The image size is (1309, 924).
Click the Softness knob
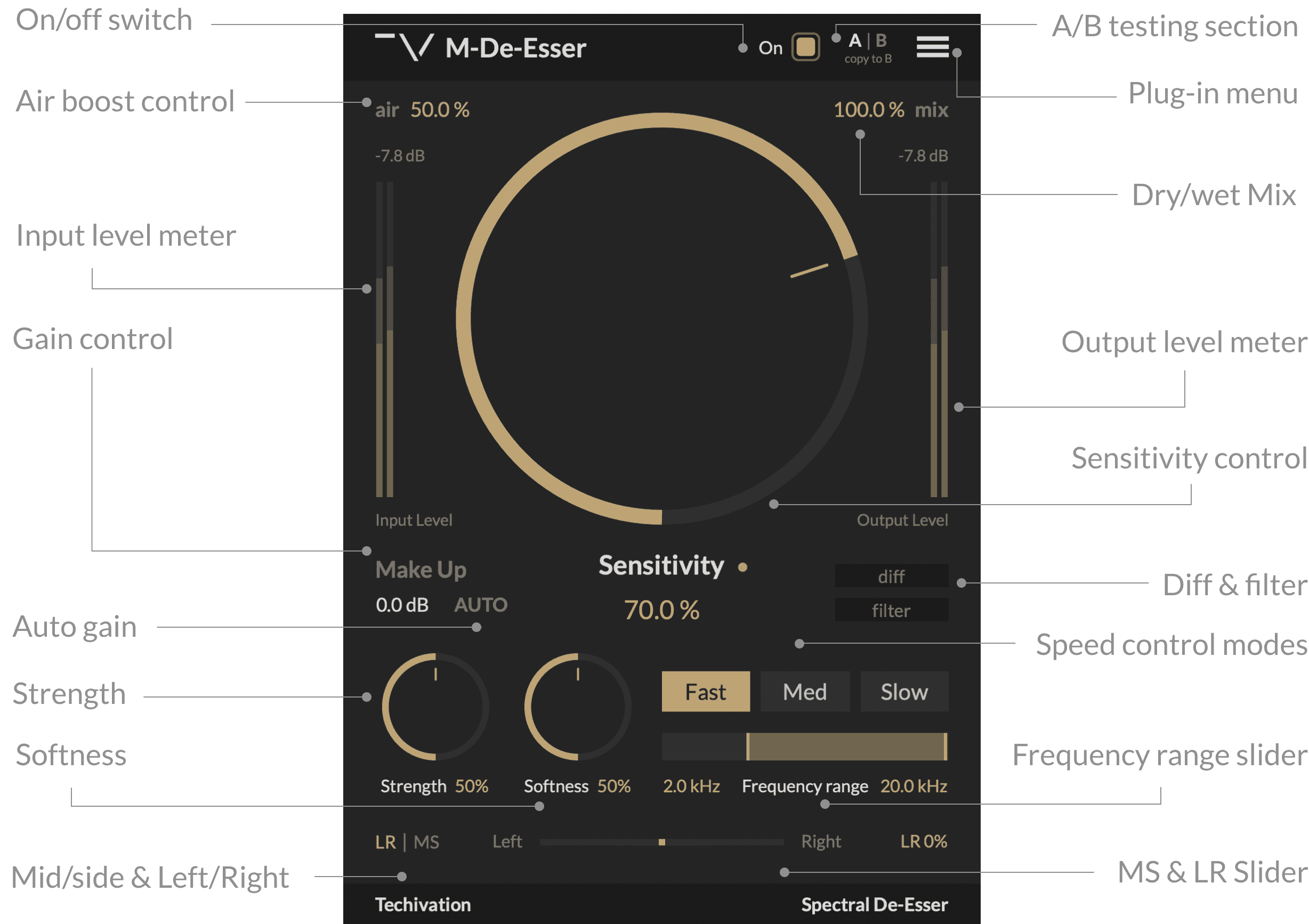click(578, 707)
